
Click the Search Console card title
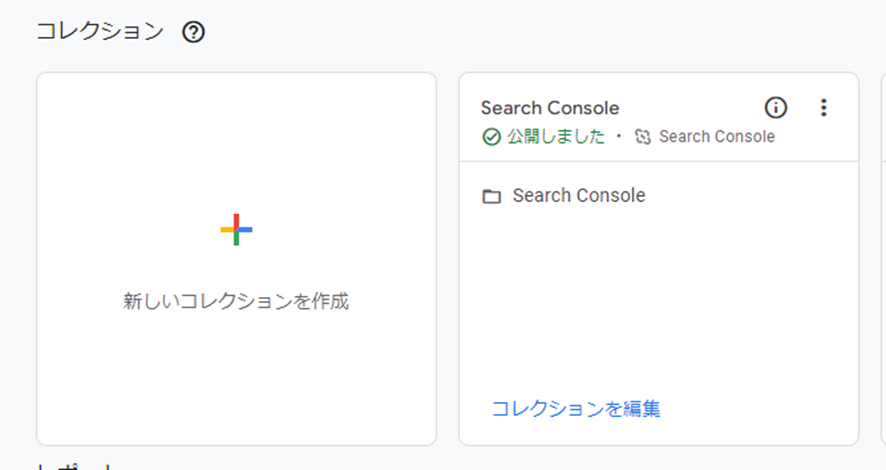click(550, 108)
